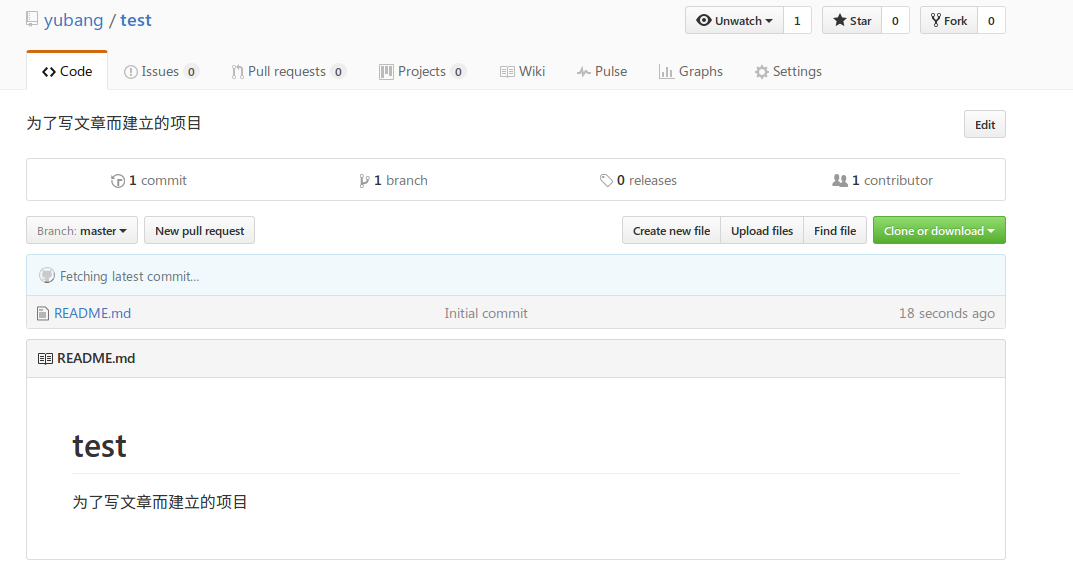Image resolution: width=1073 pixels, height=576 pixels.
Task: Switch to the Code tab
Action: point(67,71)
